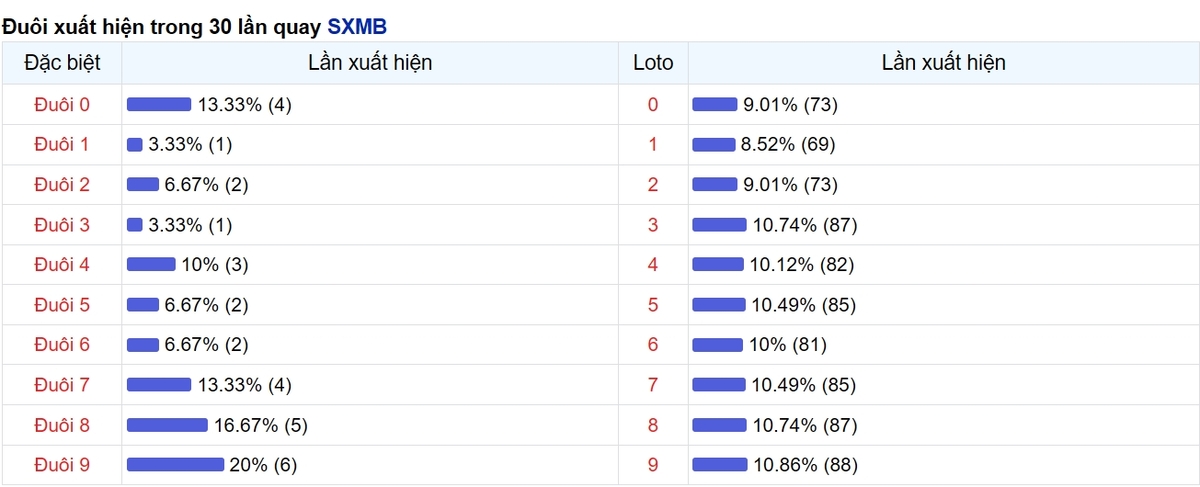Click the 16.67% bar in the Đuôi 8 row
1200x487 pixels.
(167, 425)
